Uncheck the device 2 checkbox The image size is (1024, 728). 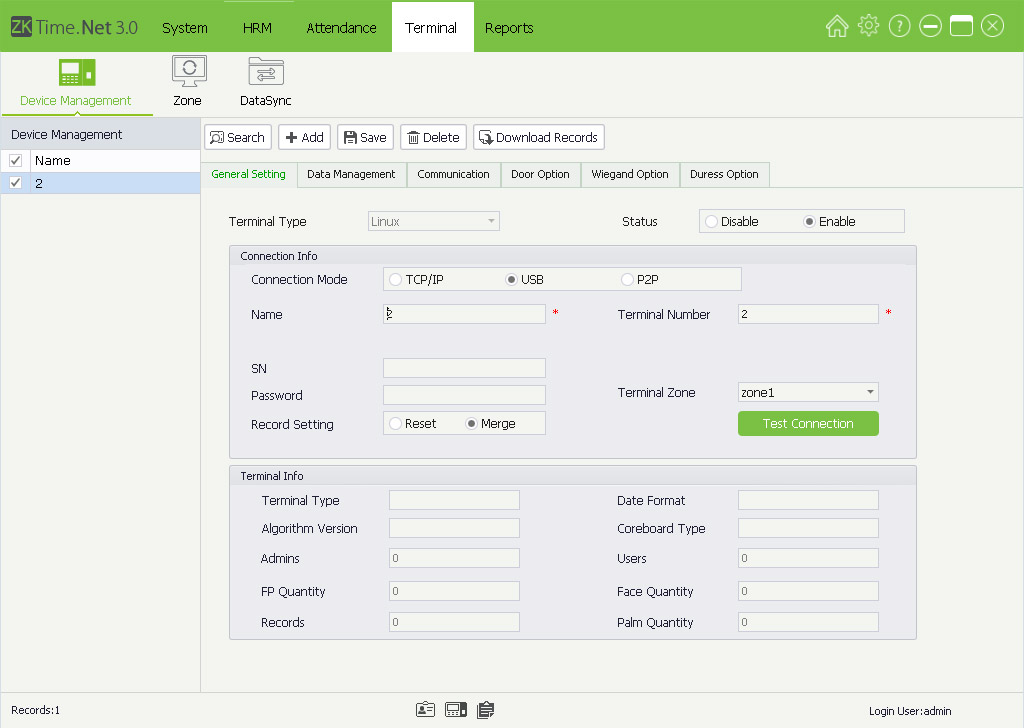[15, 183]
